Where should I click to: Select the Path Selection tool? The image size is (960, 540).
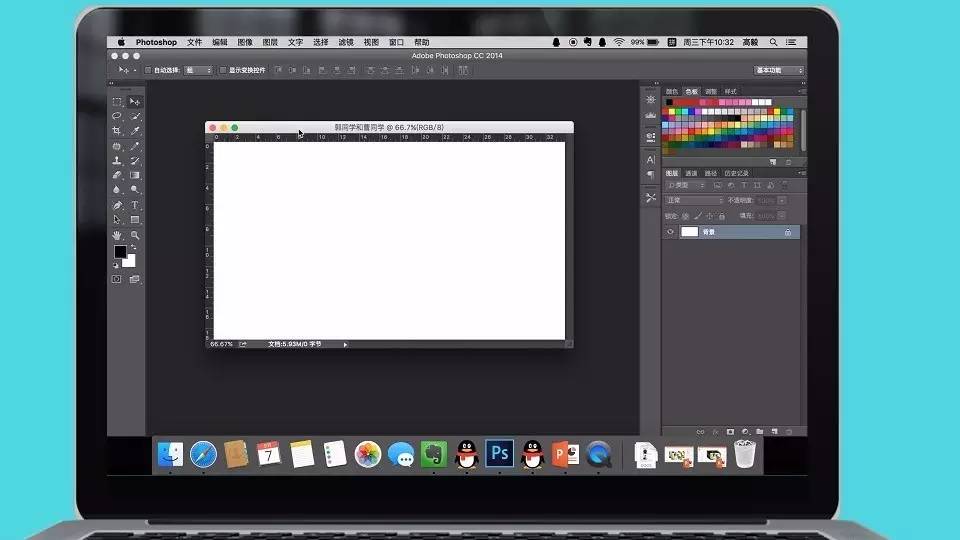pos(117,220)
